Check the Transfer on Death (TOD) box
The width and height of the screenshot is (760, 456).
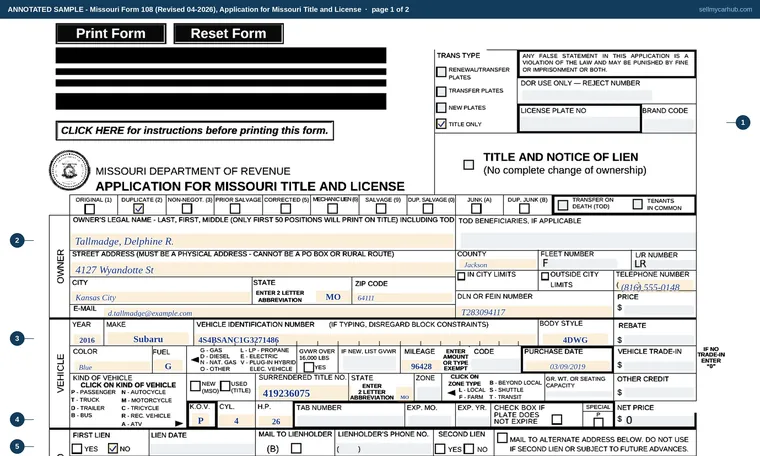563,205
